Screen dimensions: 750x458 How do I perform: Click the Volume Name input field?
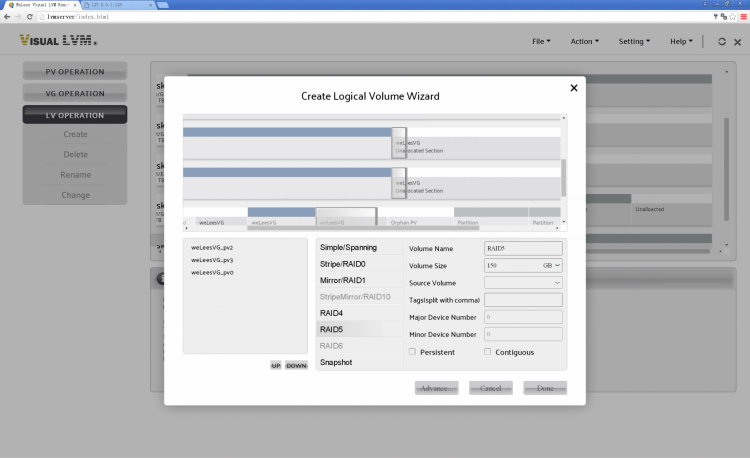pyautogui.click(x=523, y=248)
